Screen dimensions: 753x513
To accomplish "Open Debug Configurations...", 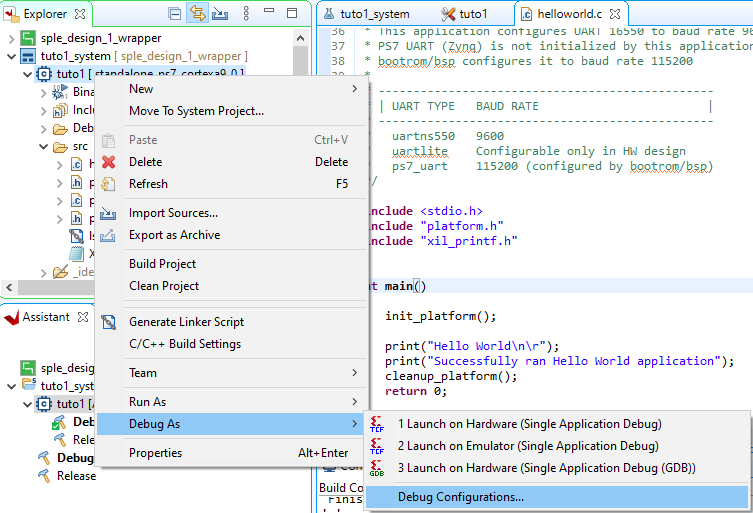I will 557,497.
